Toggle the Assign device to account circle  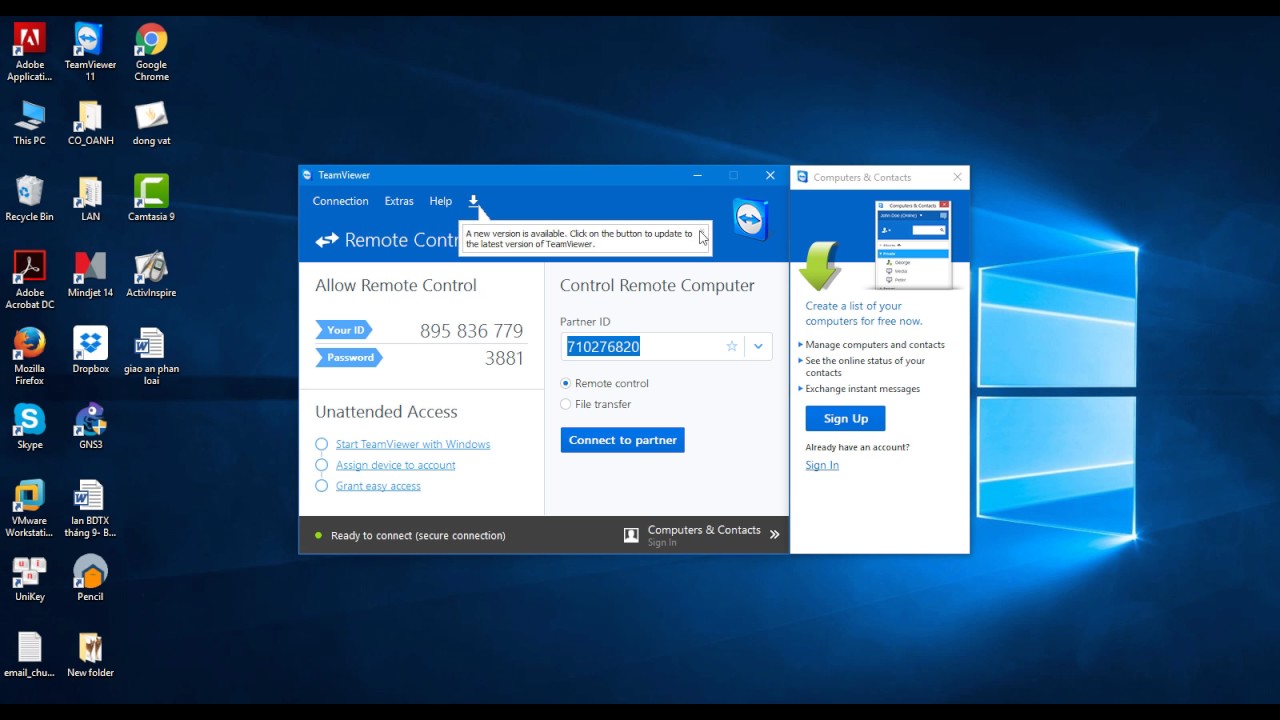(x=321, y=465)
